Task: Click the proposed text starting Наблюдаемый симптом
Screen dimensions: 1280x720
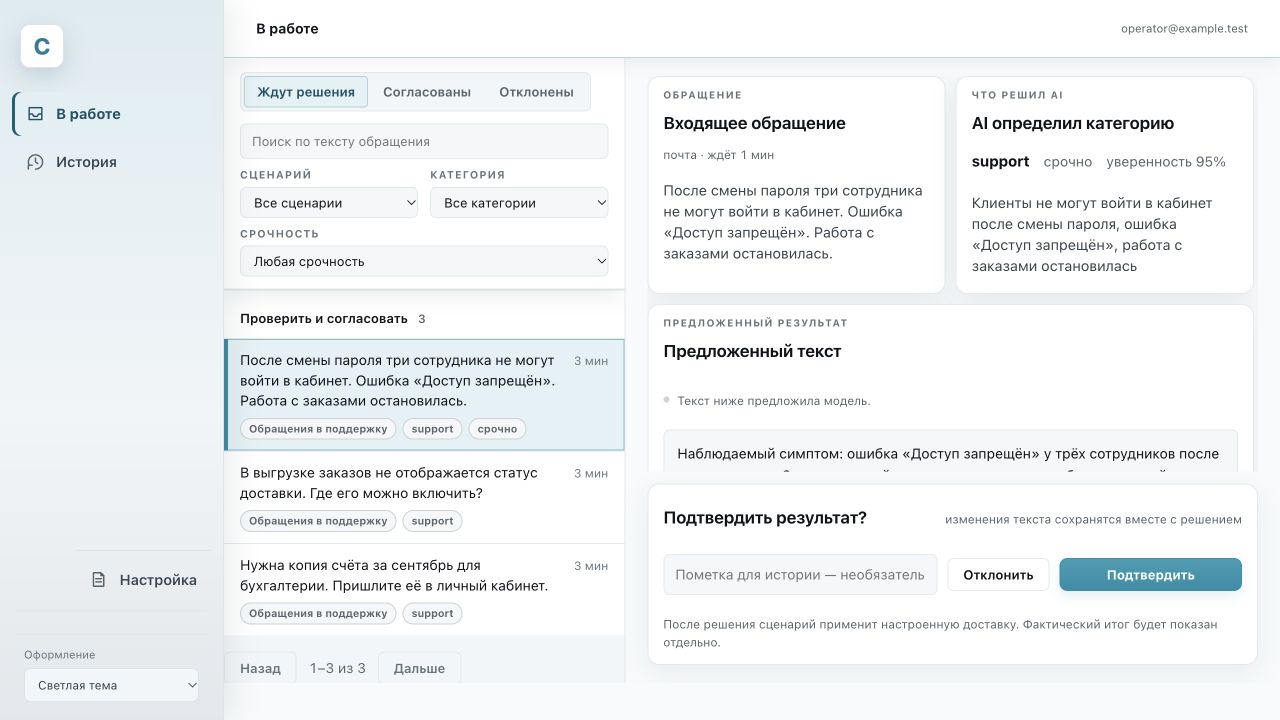Action: pyautogui.click(x=950, y=452)
